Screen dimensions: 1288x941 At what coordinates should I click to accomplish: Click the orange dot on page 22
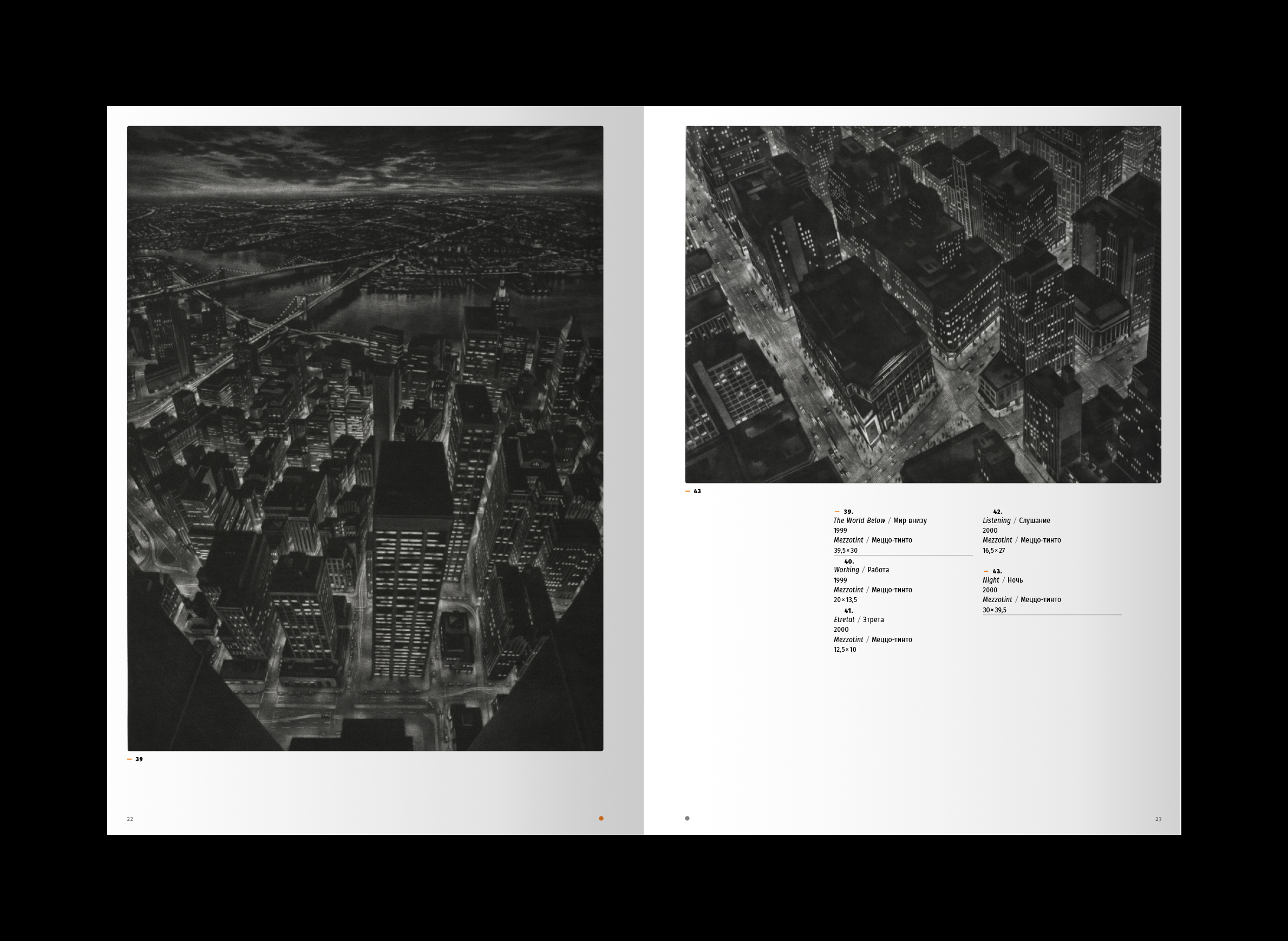point(601,818)
